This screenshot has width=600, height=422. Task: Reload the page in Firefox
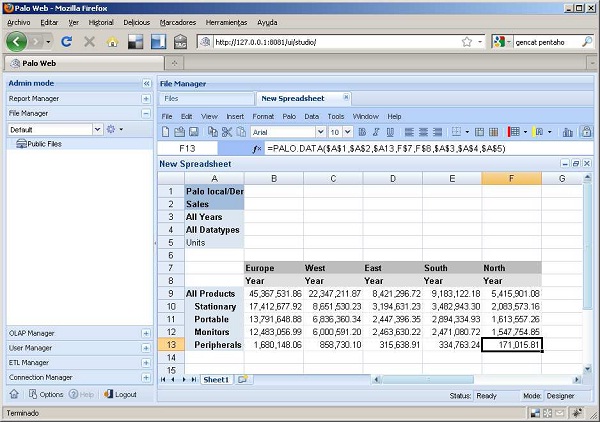67,41
